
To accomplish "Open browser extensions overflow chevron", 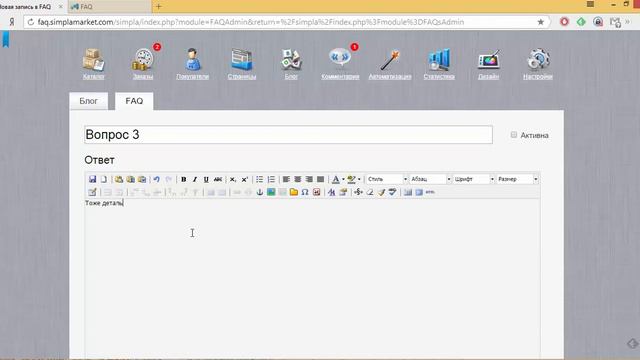I will coord(628,22).
